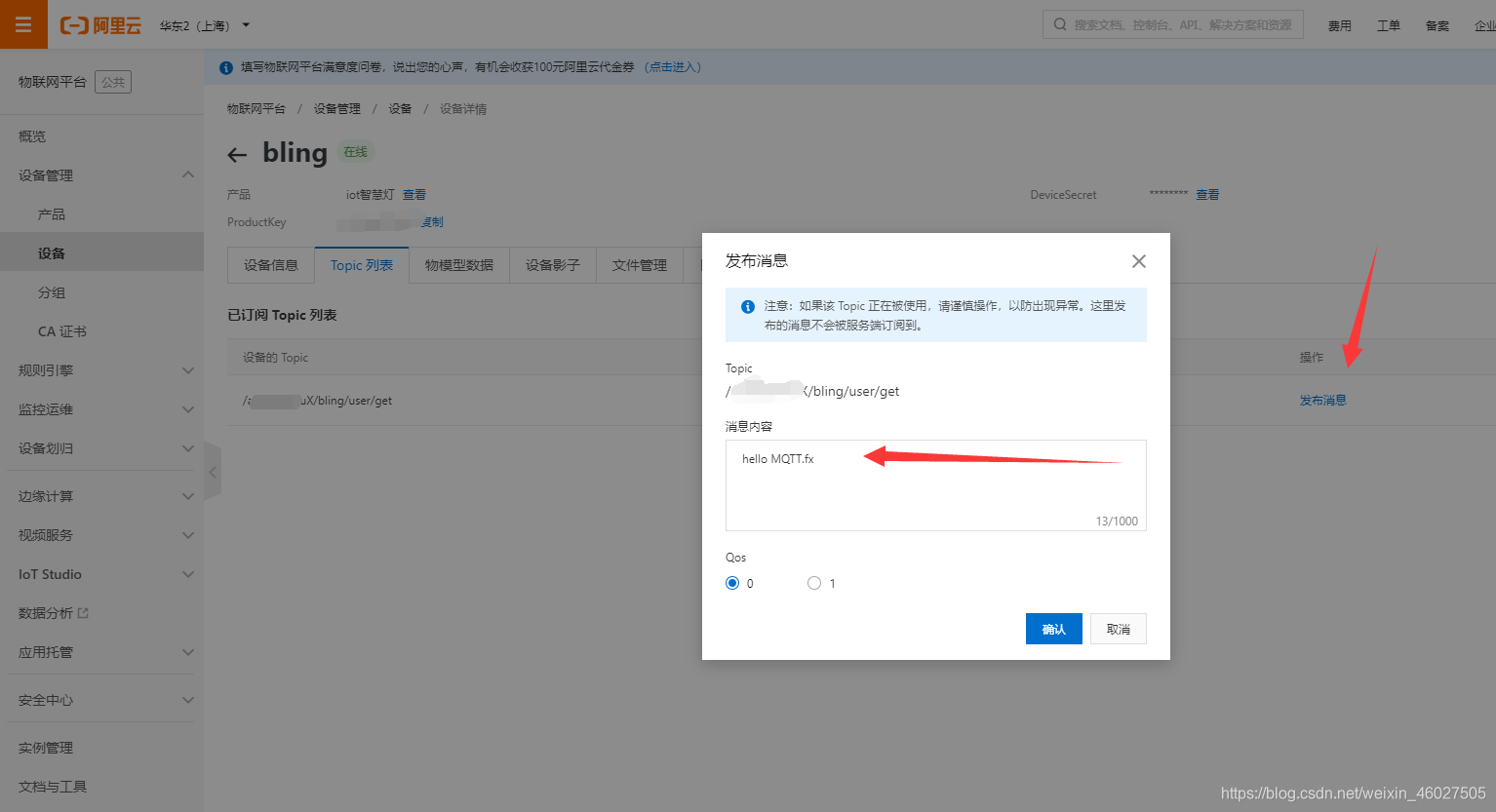
Task: Click the 在线 status badge
Action: pyautogui.click(x=356, y=152)
